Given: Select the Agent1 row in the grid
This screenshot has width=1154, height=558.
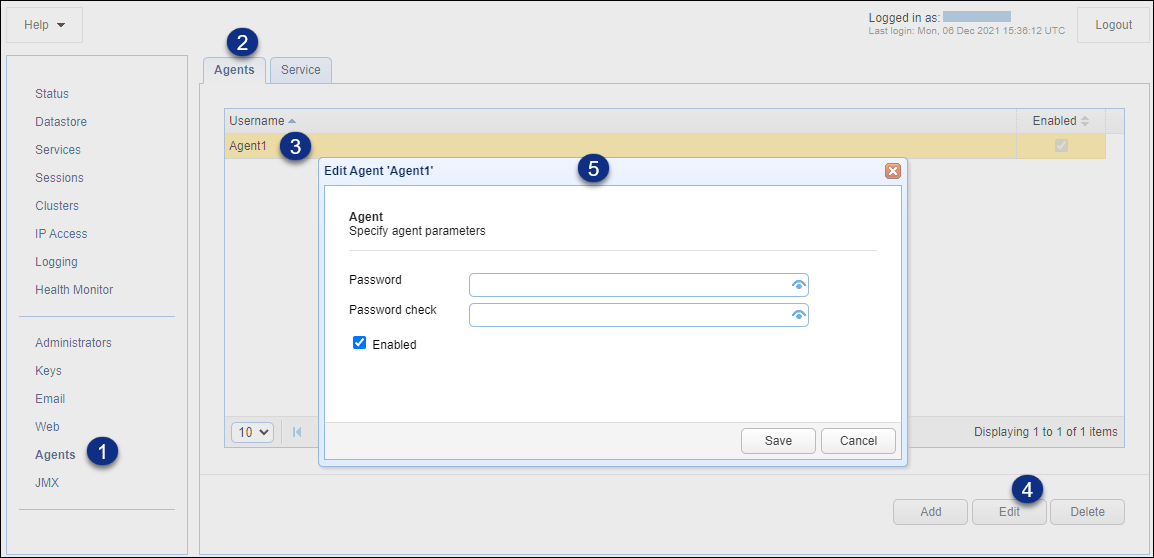Looking at the screenshot, I should [x=665, y=146].
